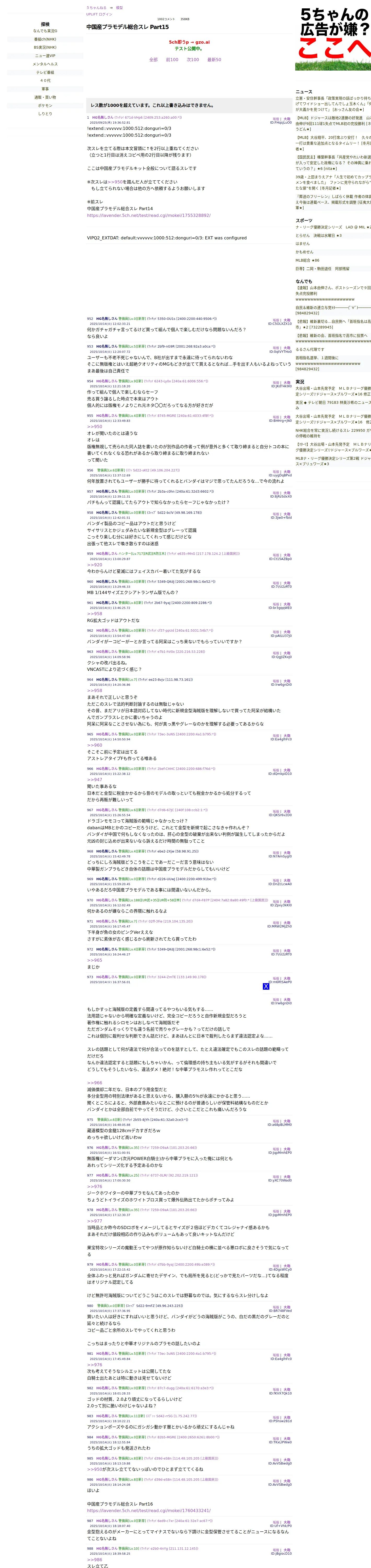This screenshot has height=1568, width=371.
Task: Click the >>950 anchor in post 1
Action: point(115,182)
